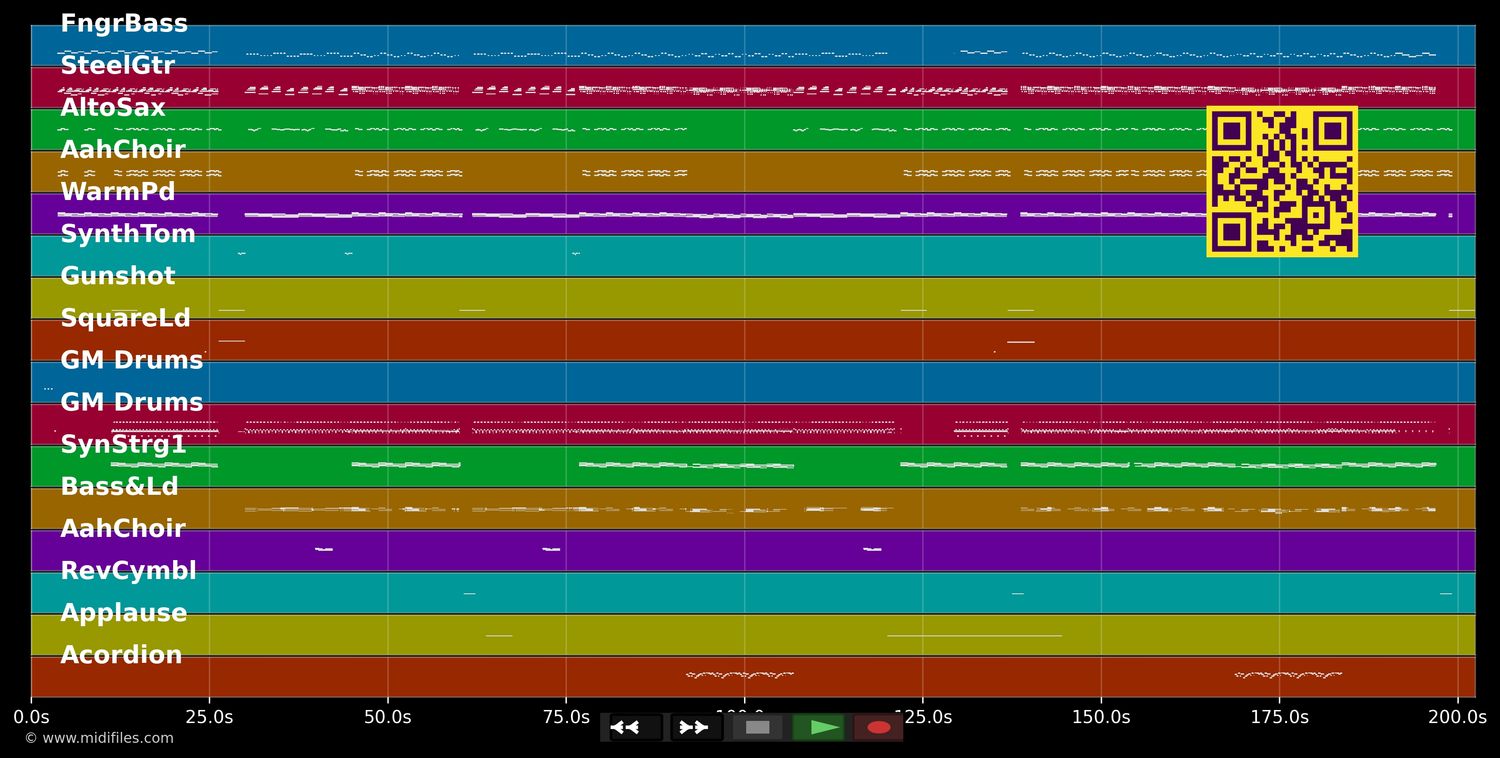This screenshot has height=758, width=1500.
Task: Click the rewind button
Action: pos(635,727)
